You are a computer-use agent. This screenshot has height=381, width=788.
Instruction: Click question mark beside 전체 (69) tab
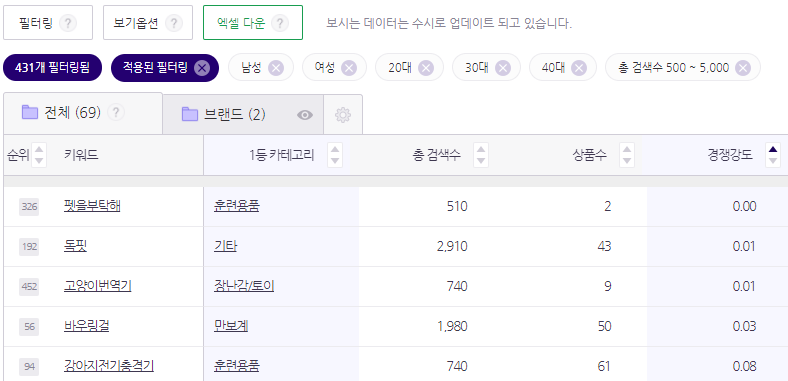tap(116, 112)
